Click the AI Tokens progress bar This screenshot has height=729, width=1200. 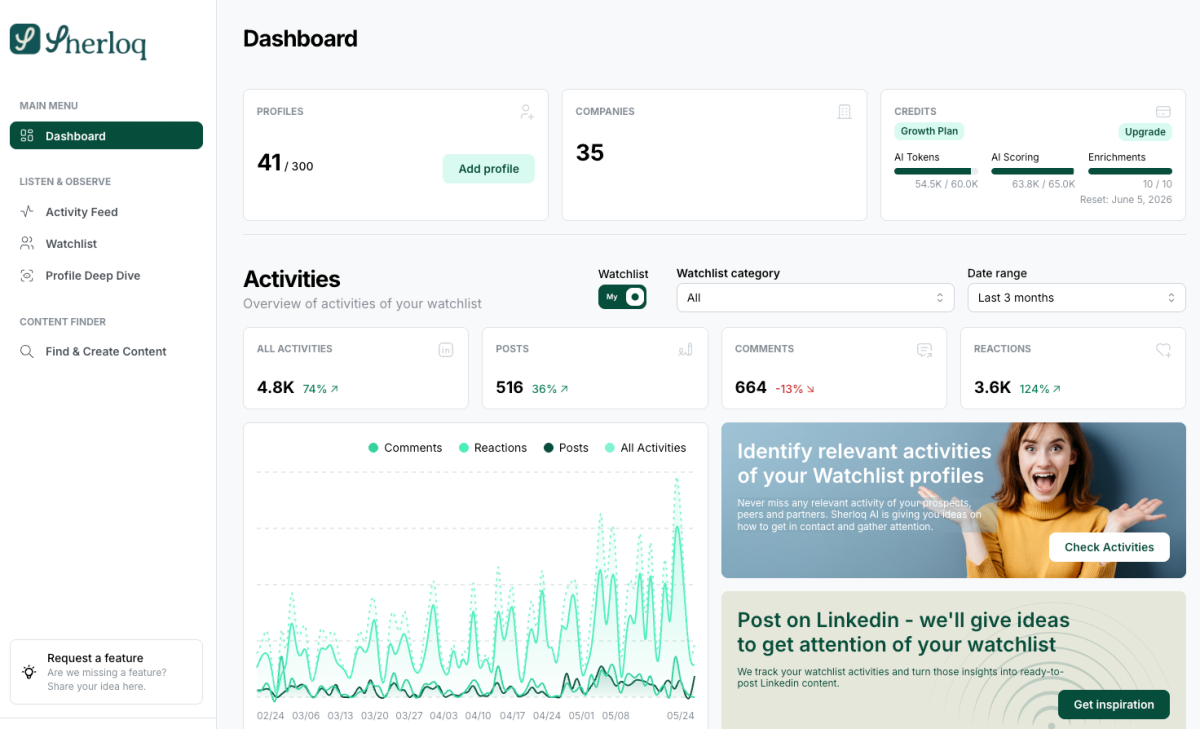coord(936,171)
